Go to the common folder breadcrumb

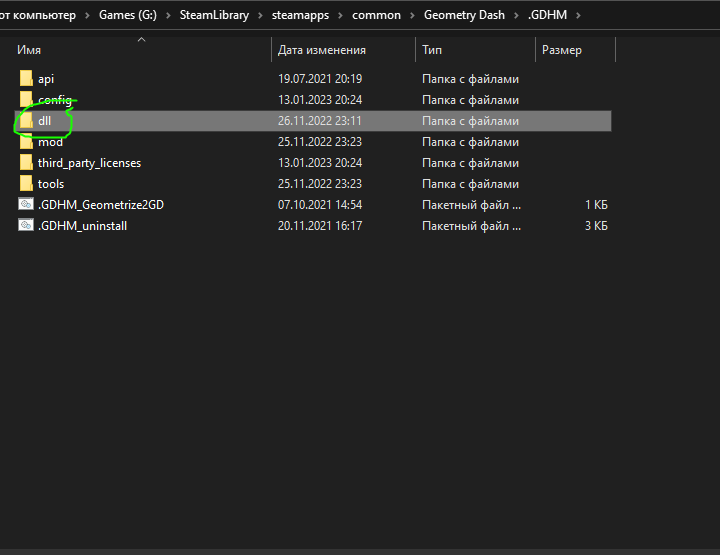pos(377,15)
